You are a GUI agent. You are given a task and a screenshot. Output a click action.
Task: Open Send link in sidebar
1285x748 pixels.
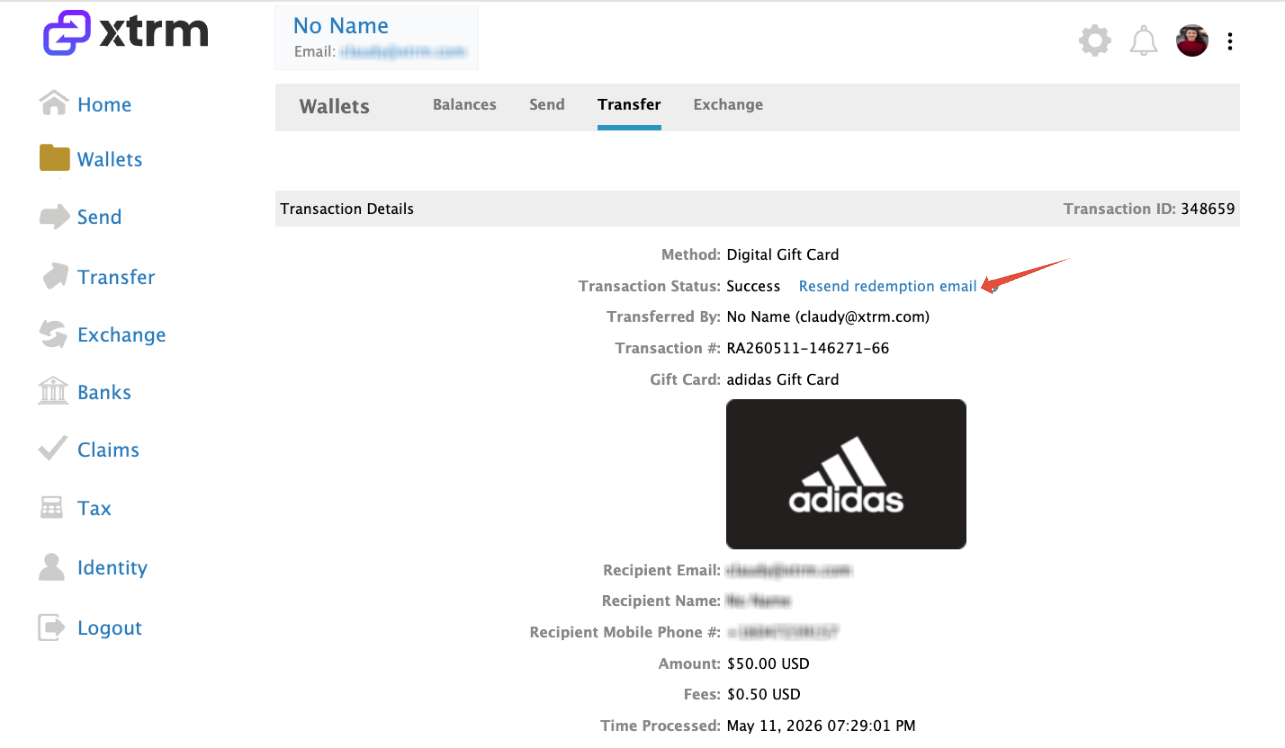[99, 217]
